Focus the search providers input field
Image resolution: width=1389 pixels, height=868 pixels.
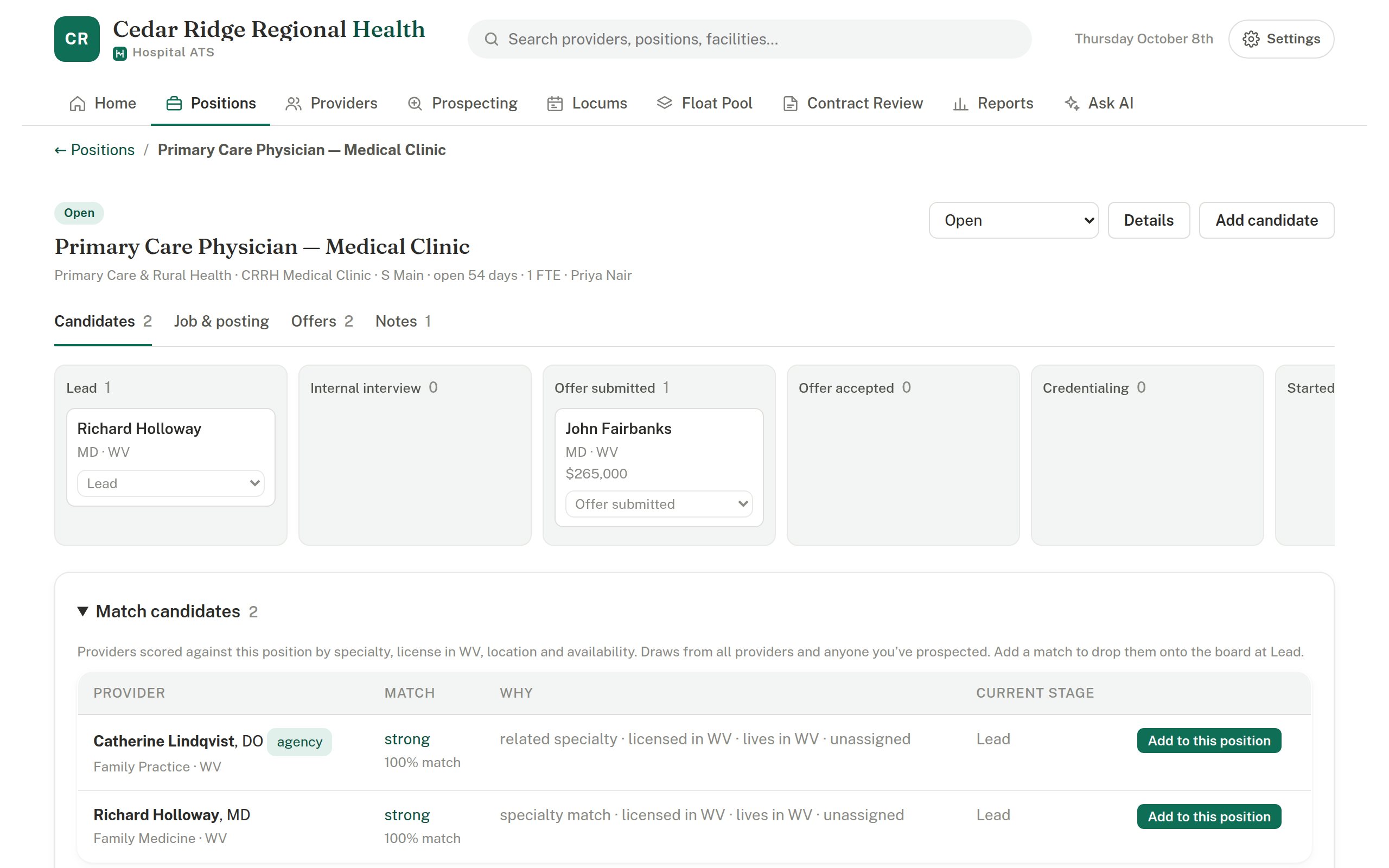(x=749, y=39)
